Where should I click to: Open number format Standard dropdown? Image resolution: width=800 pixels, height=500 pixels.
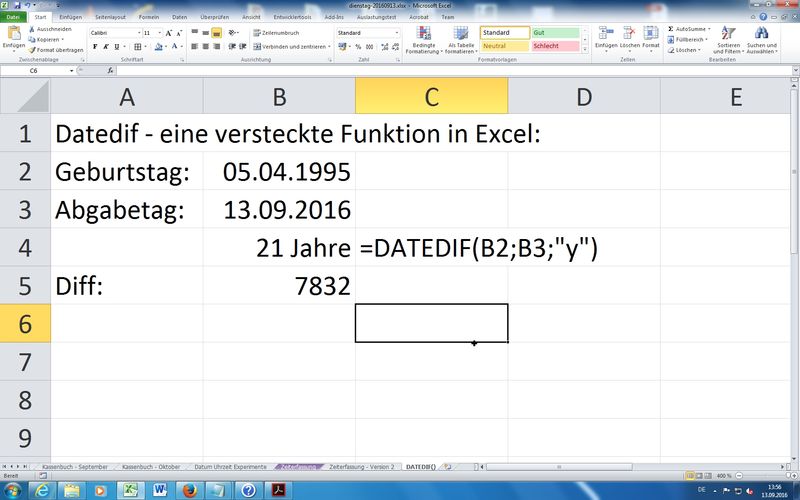[x=396, y=33]
